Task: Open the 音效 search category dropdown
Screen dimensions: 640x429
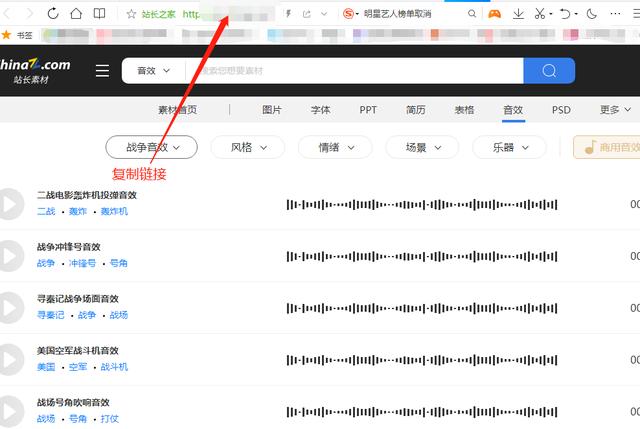Action: pos(153,71)
